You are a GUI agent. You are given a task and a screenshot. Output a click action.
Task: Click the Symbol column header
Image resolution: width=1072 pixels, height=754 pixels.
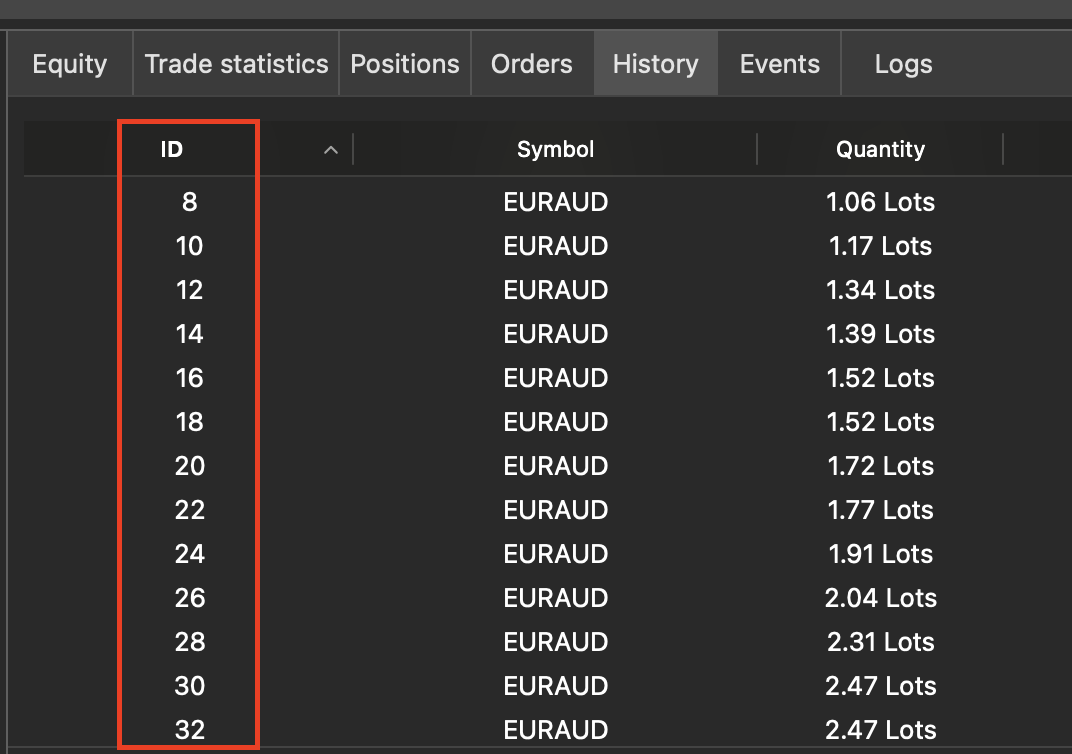(x=555, y=149)
